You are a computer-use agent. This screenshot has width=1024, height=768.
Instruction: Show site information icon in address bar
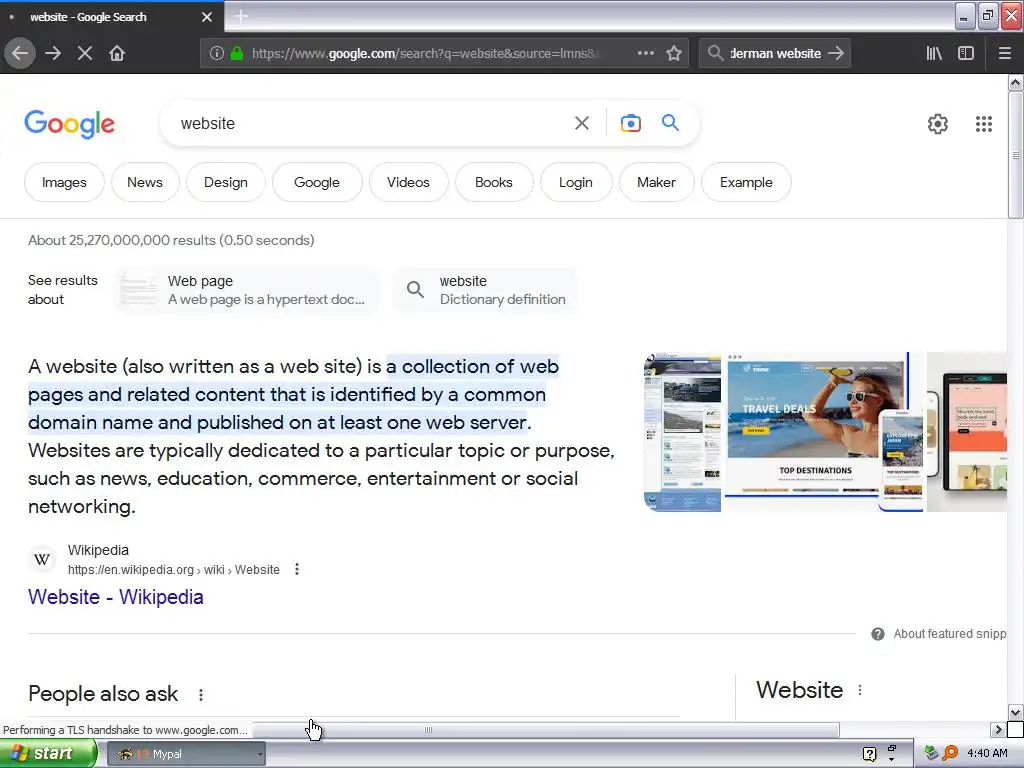point(217,54)
